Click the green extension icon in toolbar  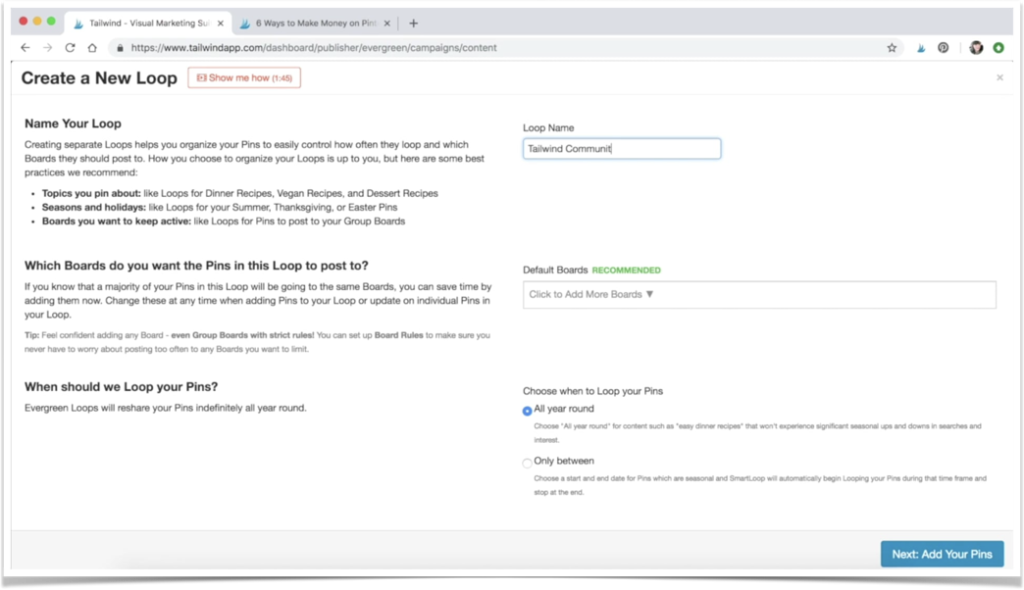[999, 48]
